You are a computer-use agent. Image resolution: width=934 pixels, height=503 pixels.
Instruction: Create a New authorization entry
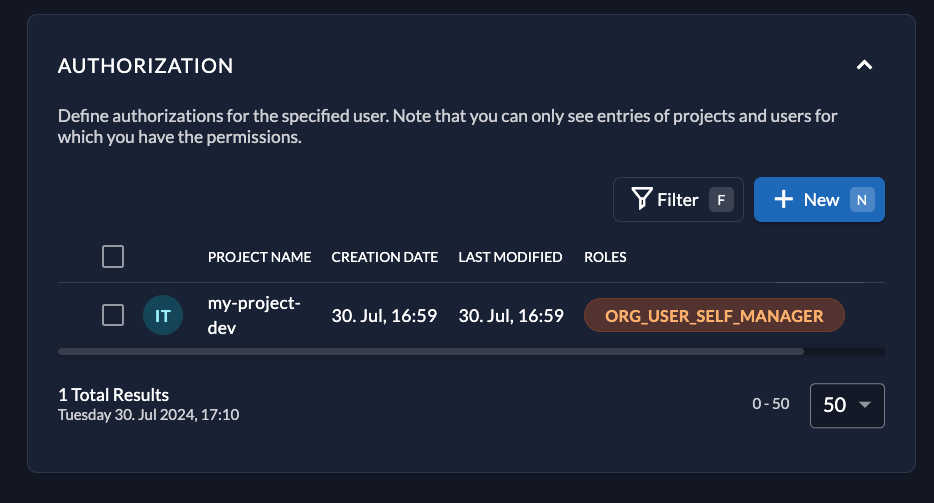point(819,200)
